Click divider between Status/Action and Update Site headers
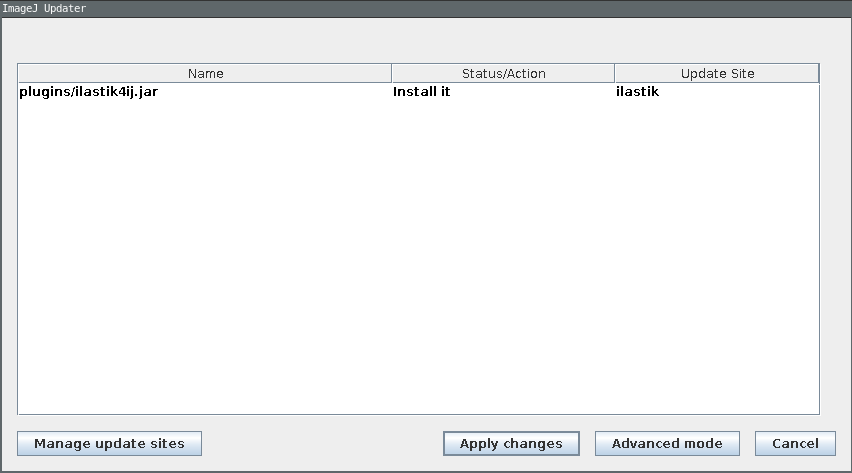The width and height of the screenshot is (852, 473). click(x=614, y=74)
